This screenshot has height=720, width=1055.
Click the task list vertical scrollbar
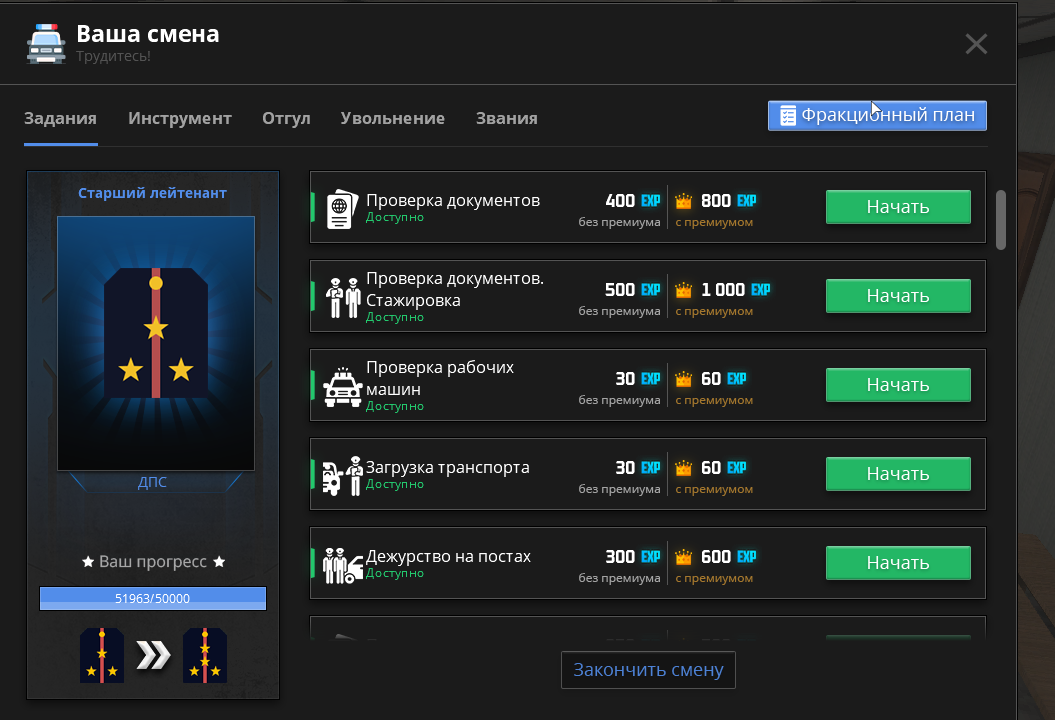pos(1001,218)
